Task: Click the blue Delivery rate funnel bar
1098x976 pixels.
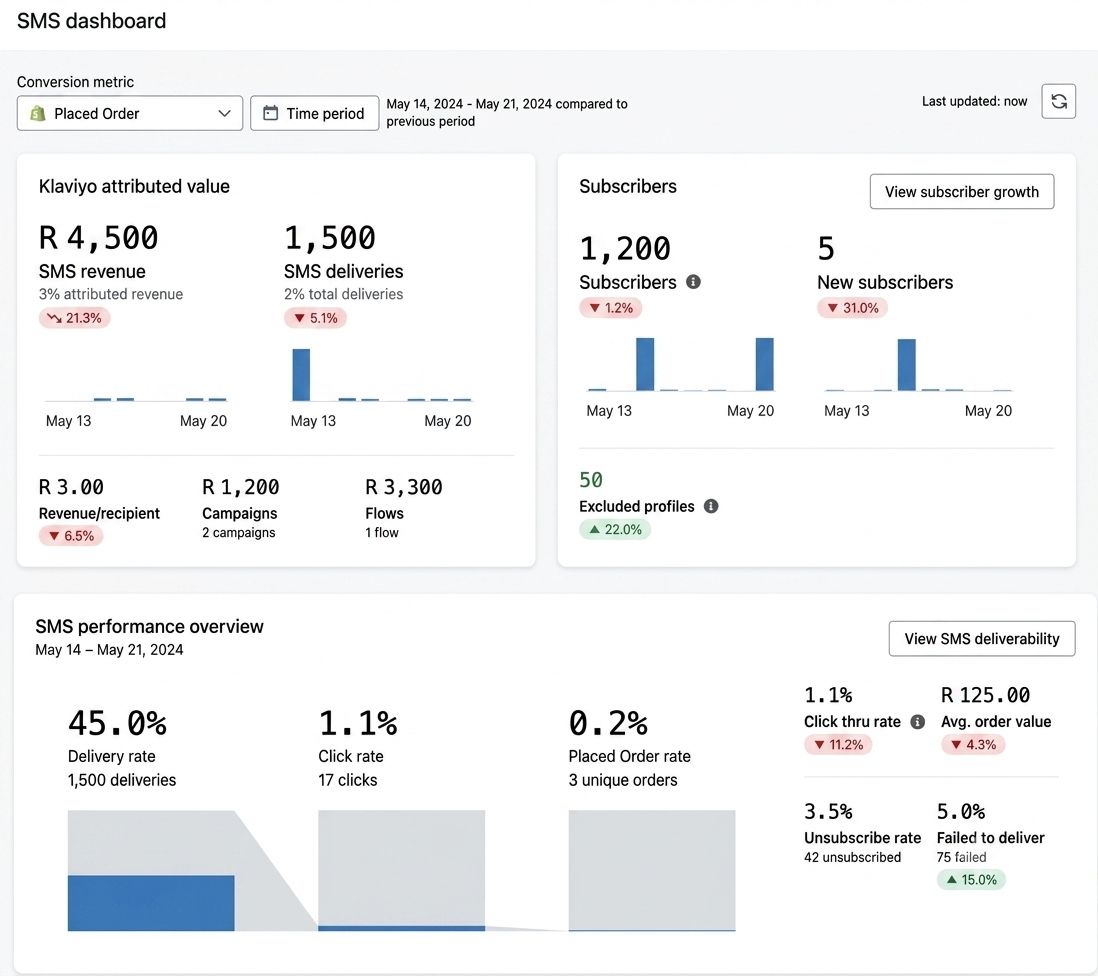Action: point(151,903)
